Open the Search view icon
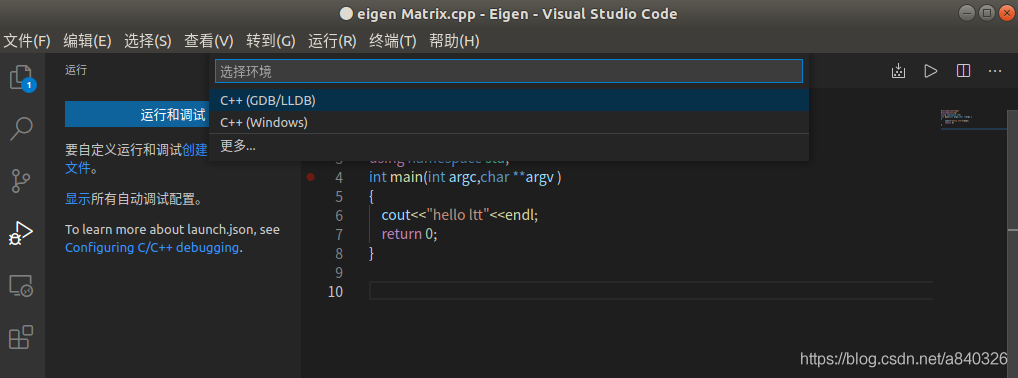The image size is (1018, 378). 21,129
